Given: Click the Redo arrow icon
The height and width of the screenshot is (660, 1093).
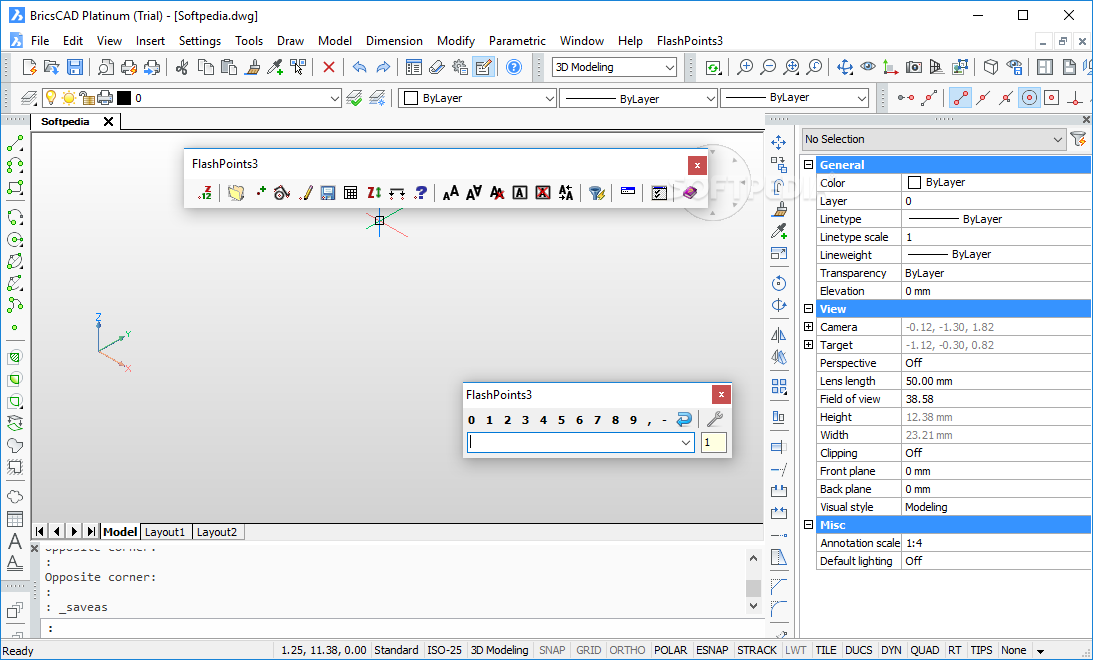Looking at the screenshot, I should click(x=383, y=67).
